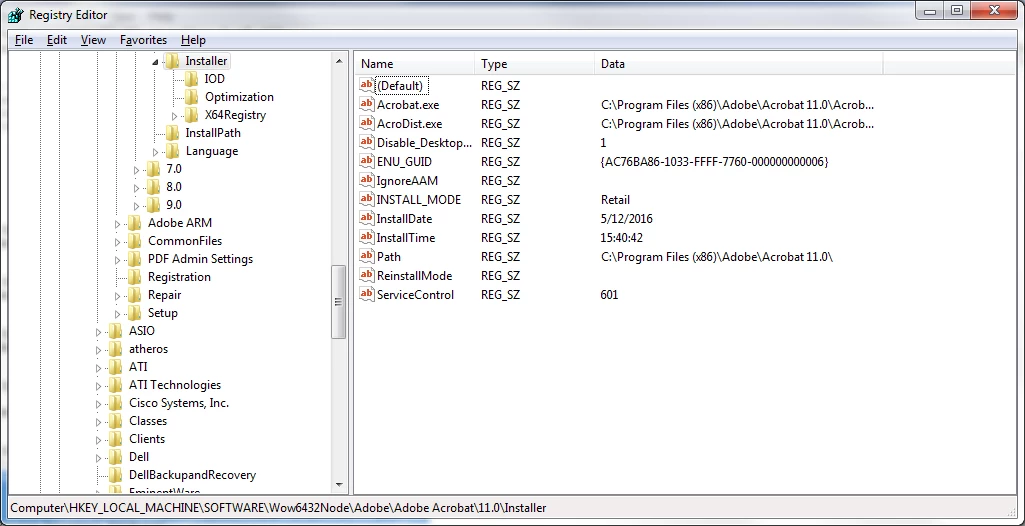This screenshot has height=526, width=1025.
Task: Click the Dell folder icon
Action: pos(116,457)
